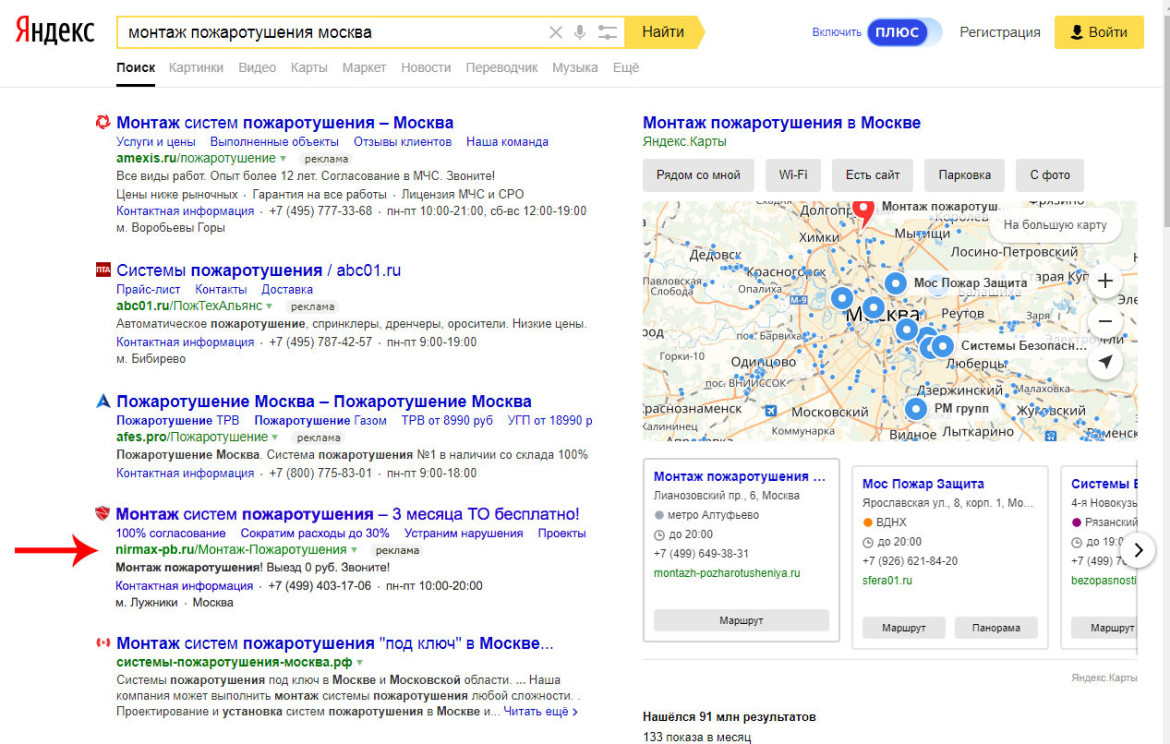Click the Найти search button
The height and width of the screenshot is (744, 1170).
[664, 32]
